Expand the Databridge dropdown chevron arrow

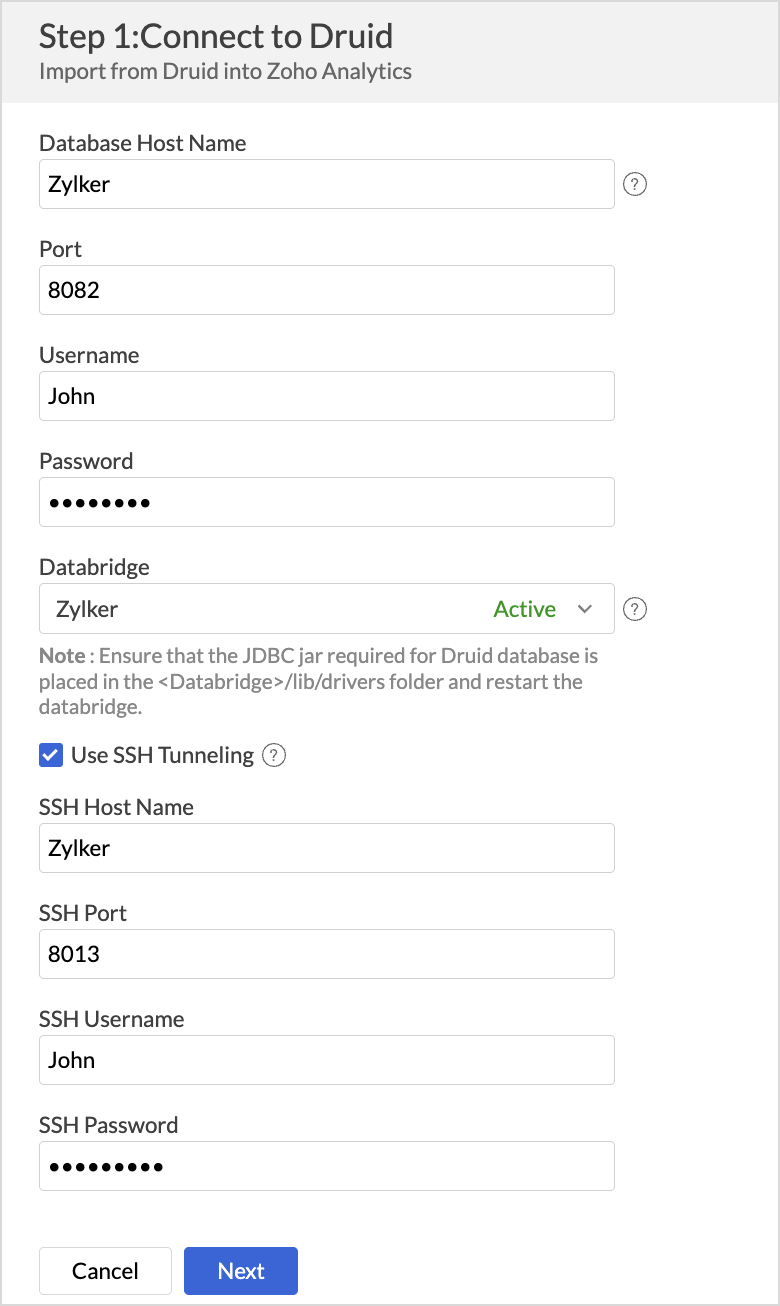[585, 609]
